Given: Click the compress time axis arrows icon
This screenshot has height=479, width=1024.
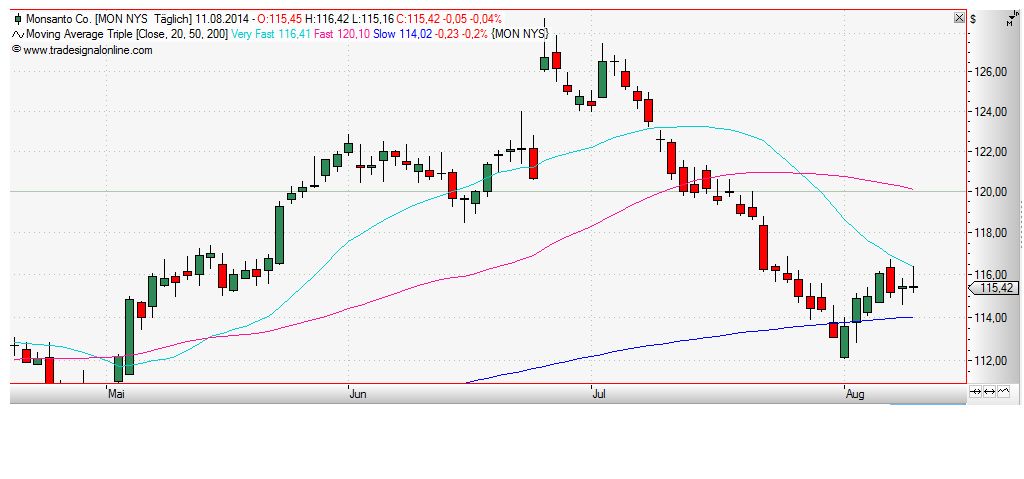Looking at the screenshot, I should click(x=976, y=391).
